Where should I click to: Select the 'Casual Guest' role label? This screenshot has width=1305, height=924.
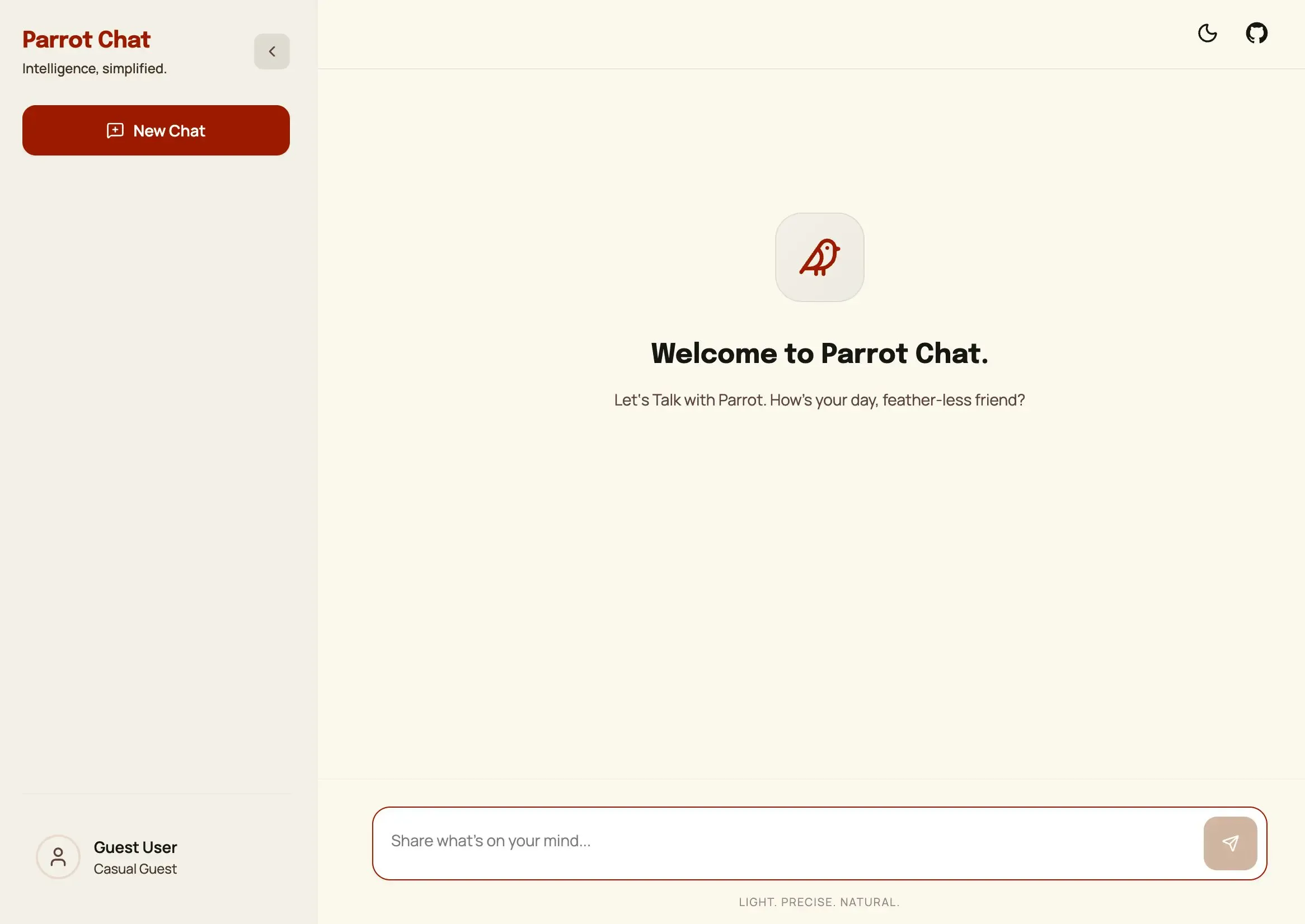pyautogui.click(x=135, y=869)
